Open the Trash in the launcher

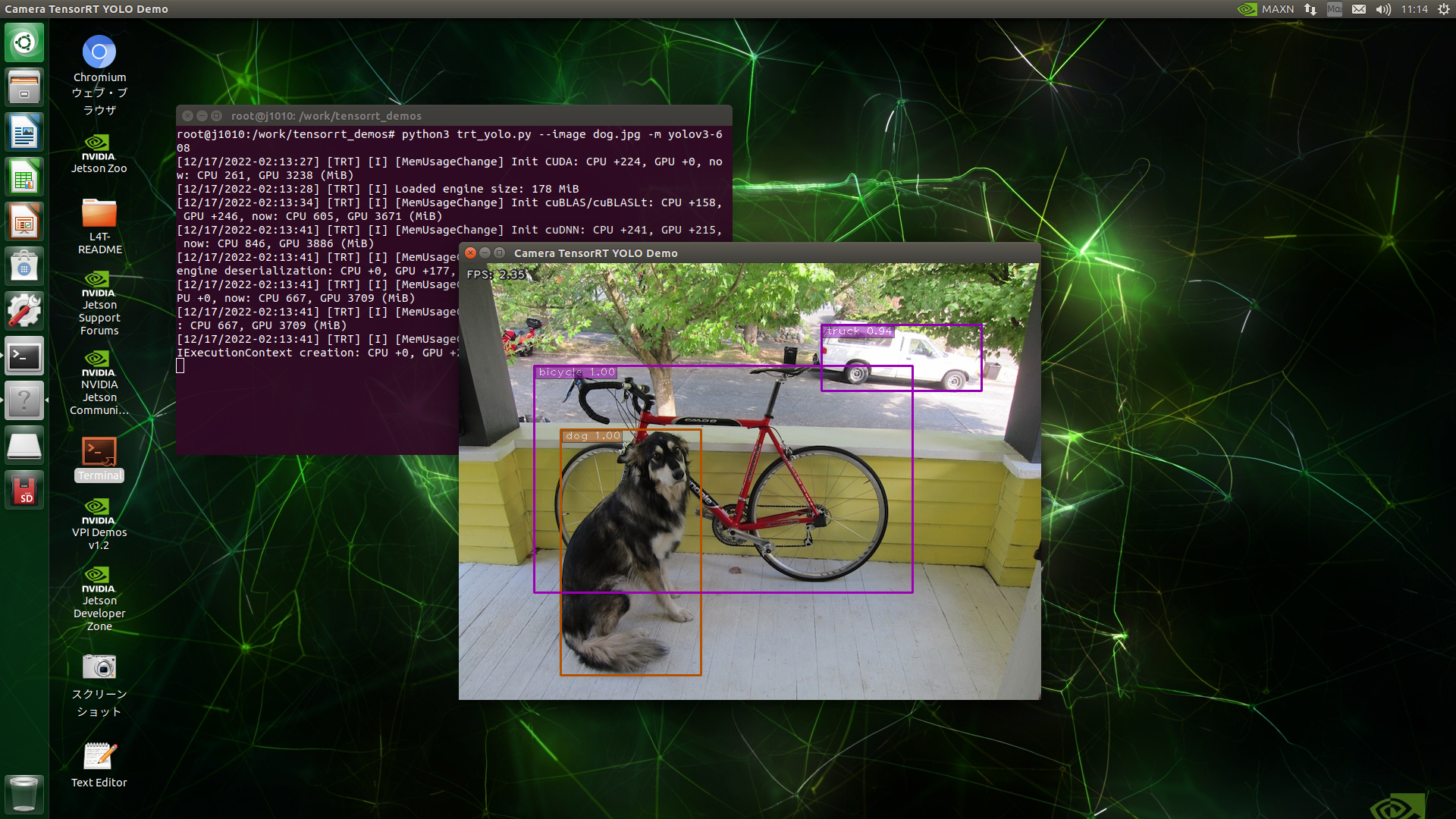(x=24, y=793)
